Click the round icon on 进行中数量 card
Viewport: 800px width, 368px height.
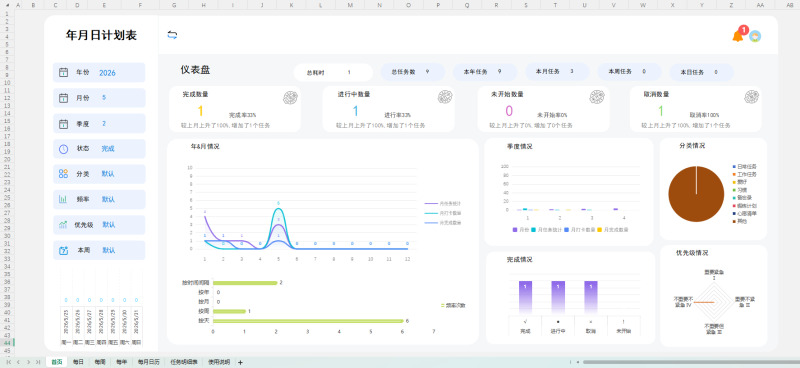[x=445, y=97]
